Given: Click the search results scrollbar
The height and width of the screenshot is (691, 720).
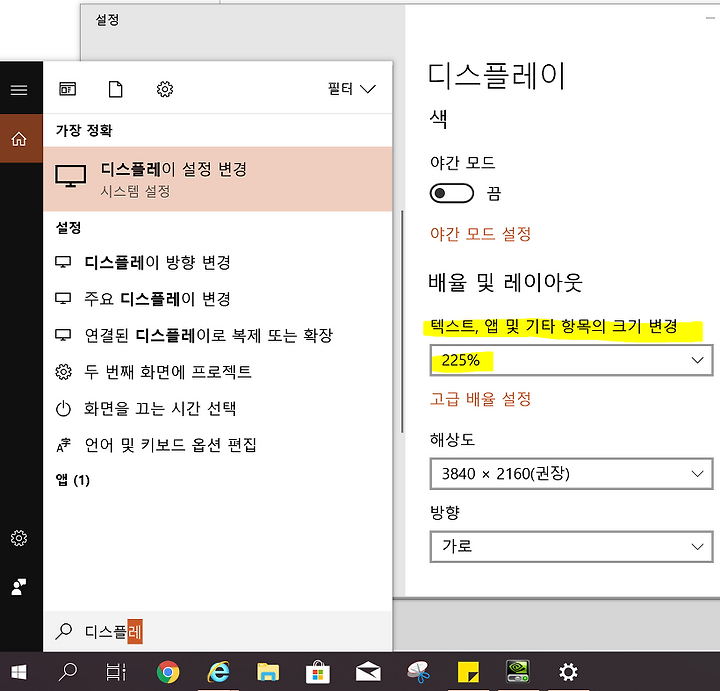Looking at the screenshot, I should point(402,321).
